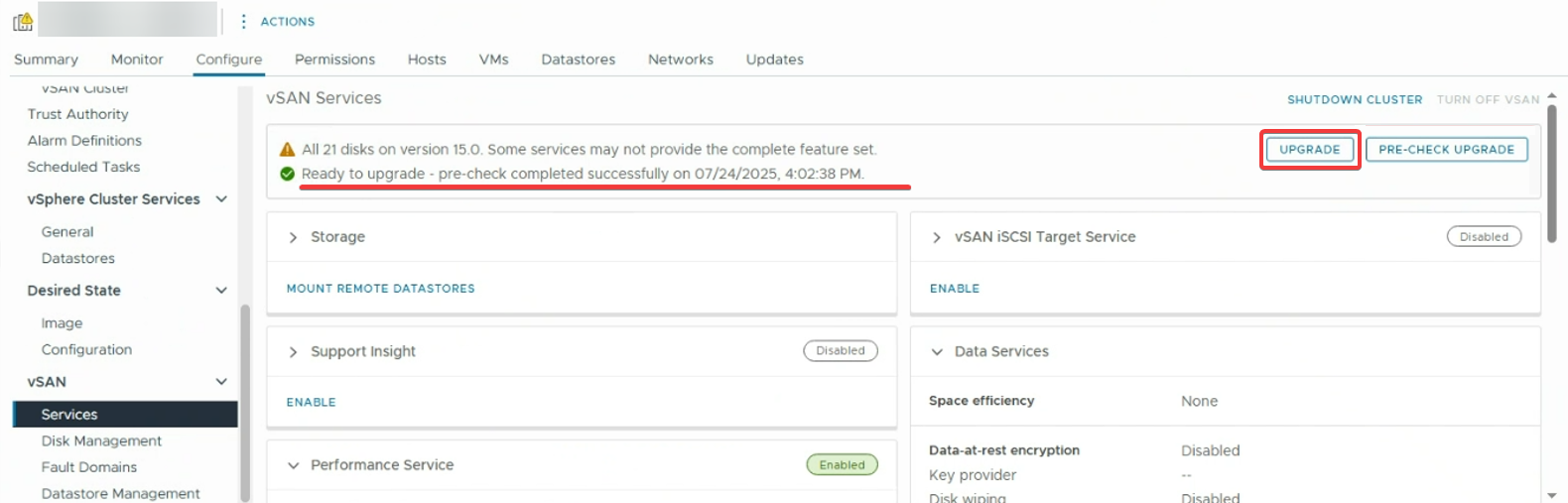The width and height of the screenshot is (1568, 503).
Task: Open the ACTIONS menu
Action: 287,22
